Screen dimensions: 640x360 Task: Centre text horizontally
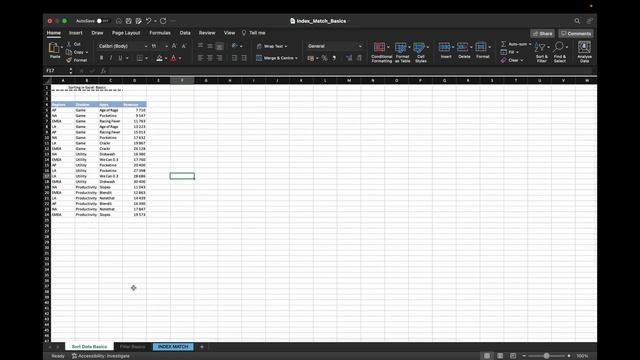tap(210, 58)
